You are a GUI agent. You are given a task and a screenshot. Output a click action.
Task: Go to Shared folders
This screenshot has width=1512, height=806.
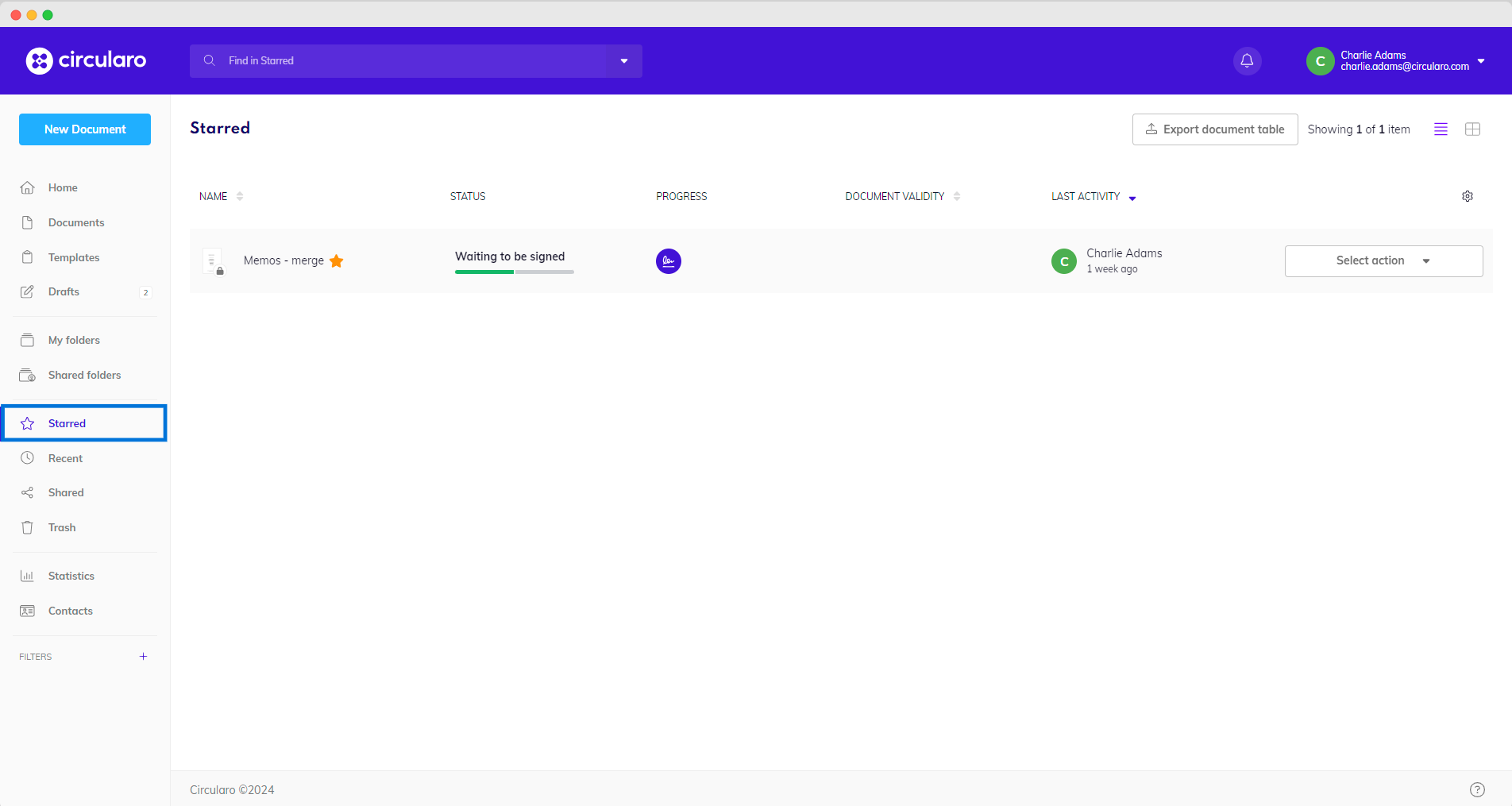(x=84, y=375)
